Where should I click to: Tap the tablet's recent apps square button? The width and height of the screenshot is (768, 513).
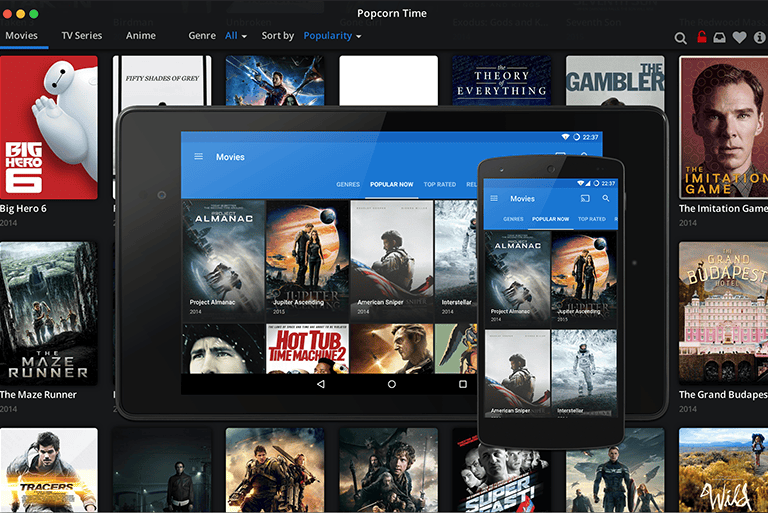(463, 384)
